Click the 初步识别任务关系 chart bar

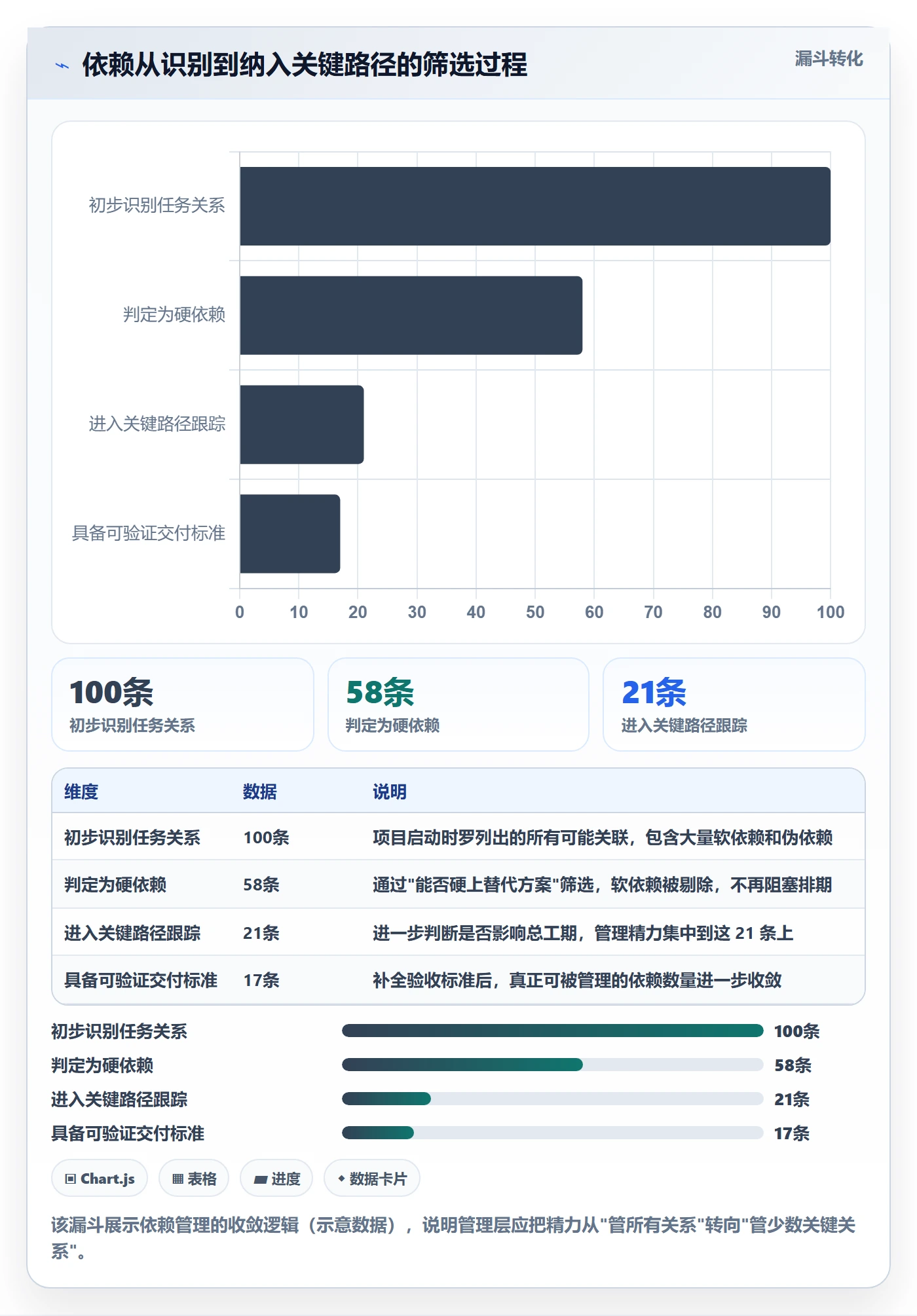535,206
